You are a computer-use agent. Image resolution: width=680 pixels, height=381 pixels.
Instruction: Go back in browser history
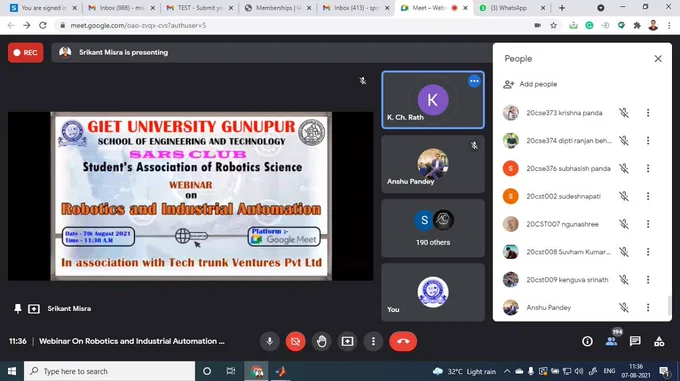click(x=11, y=26)
